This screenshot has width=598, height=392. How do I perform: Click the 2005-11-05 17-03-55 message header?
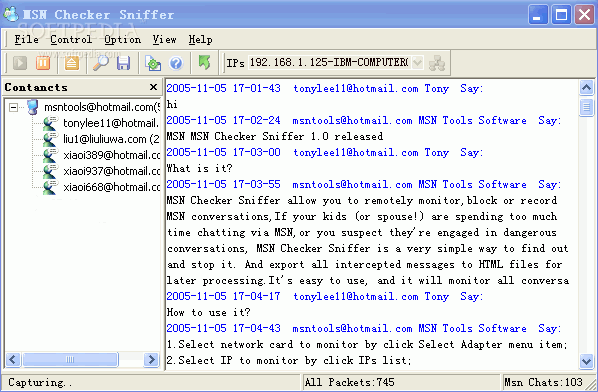tap(364, 185)
